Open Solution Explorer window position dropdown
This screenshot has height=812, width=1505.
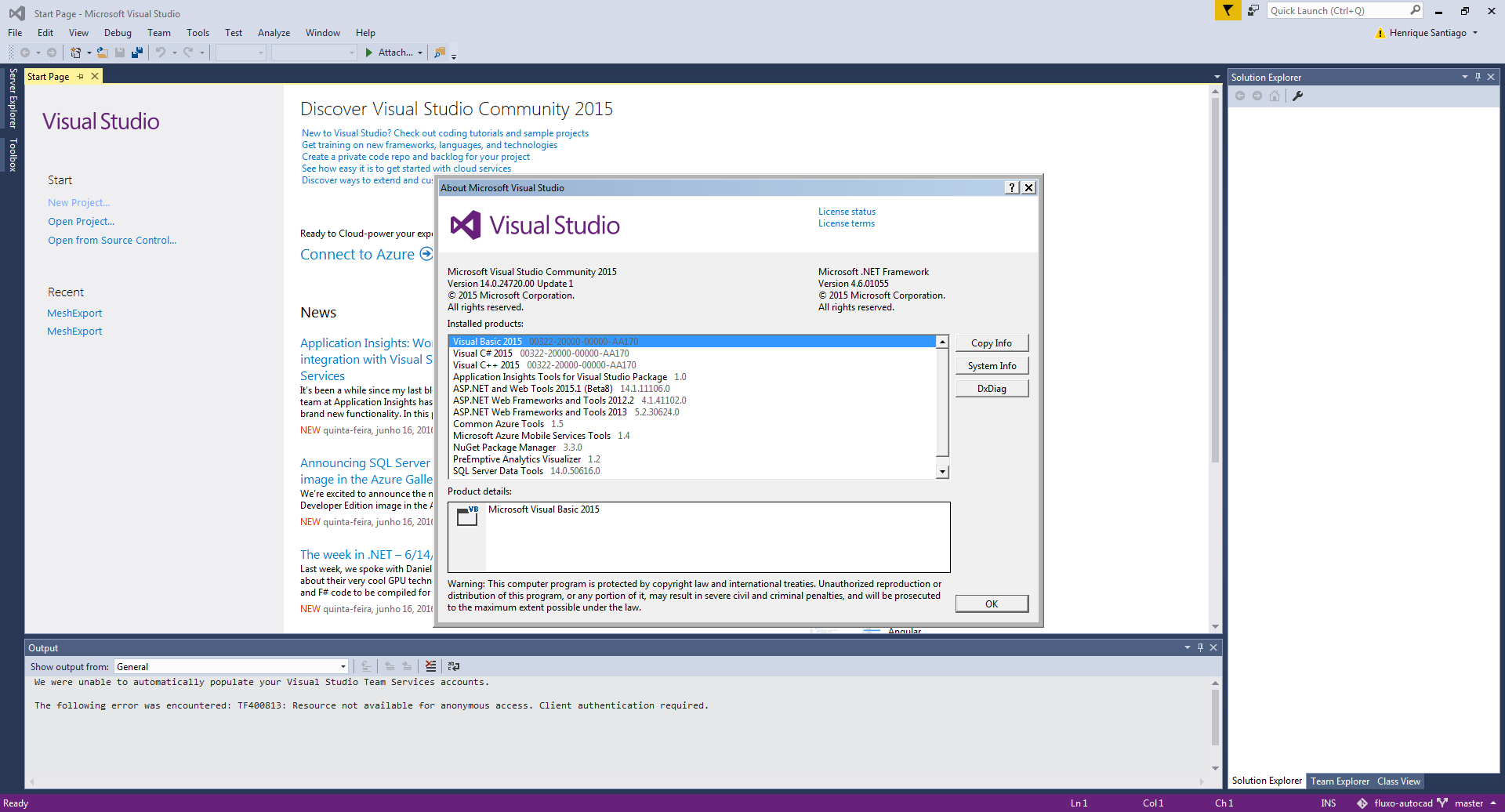[x=1464, y=77]
